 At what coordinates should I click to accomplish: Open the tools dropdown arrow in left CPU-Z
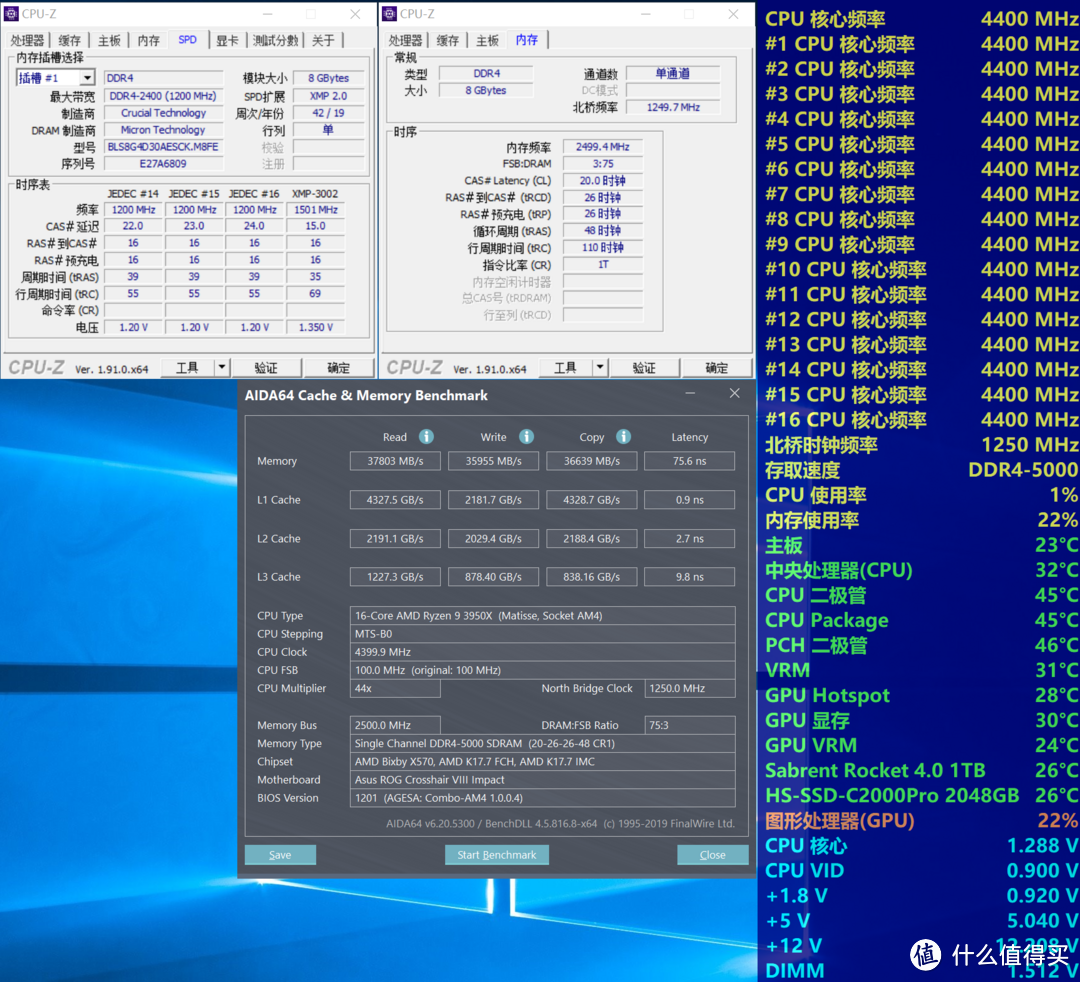click(222, 368)
